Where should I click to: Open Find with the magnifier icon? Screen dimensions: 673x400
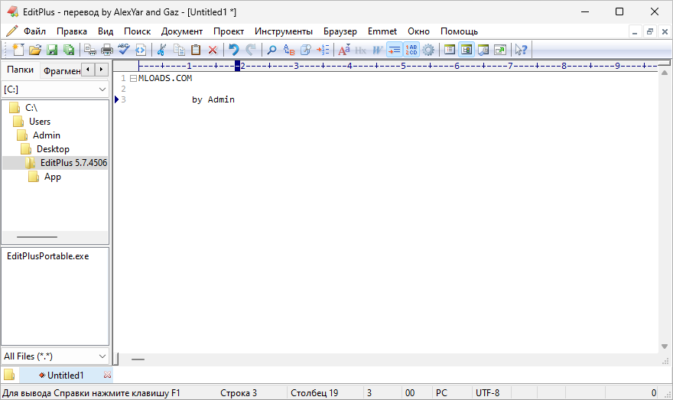click(272, 50)
